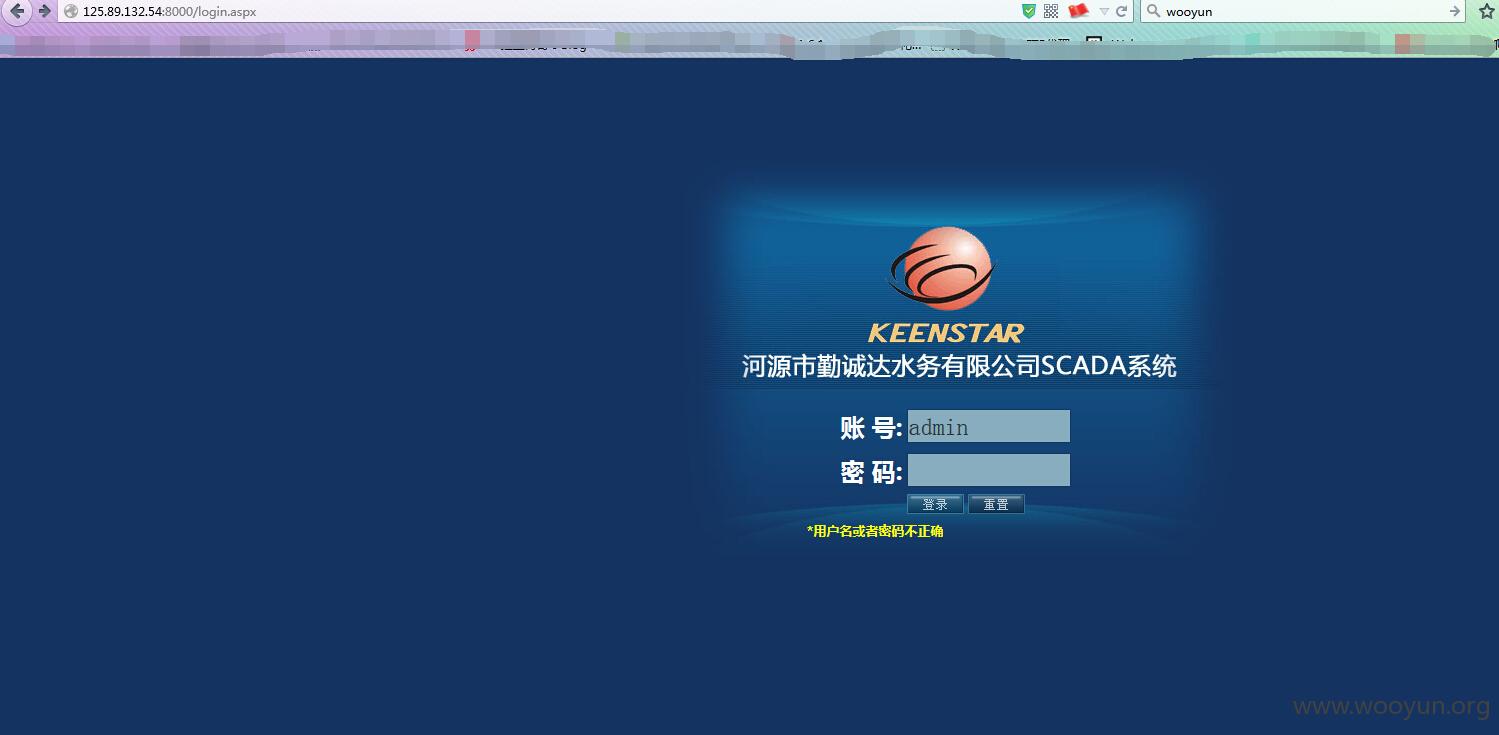This screenshot has width=1499, height=735.
Task: Go forward with the browser forward arrow
Action: coord(44,12)
